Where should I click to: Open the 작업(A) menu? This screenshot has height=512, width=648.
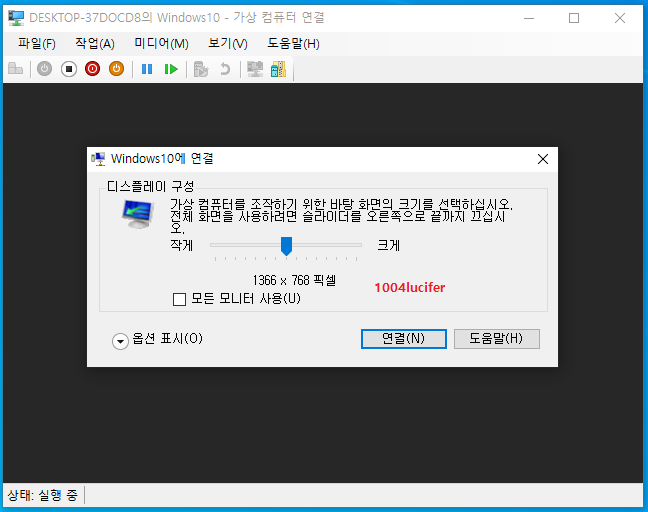click(95, 43)
